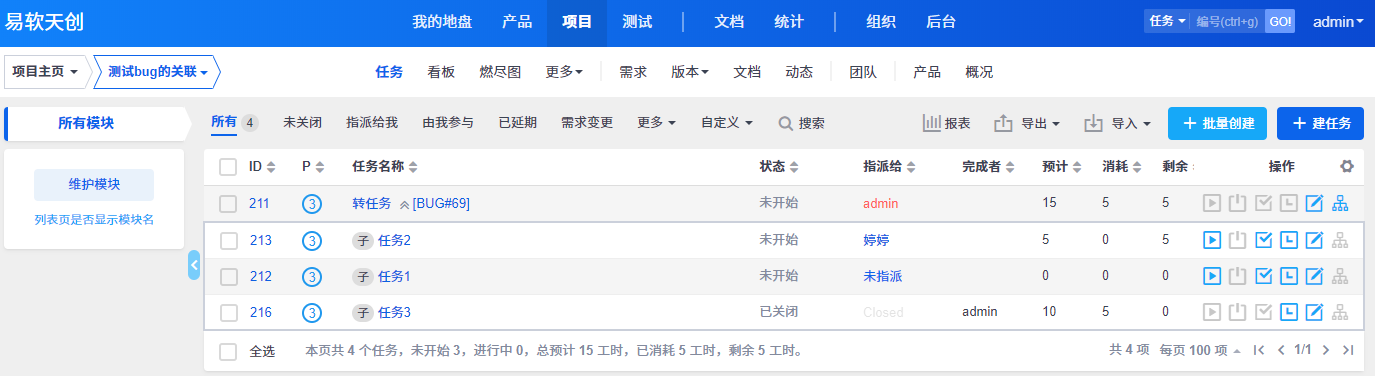Viewport: 1375px width, 376px height.
Task: Start task 213 with the play icon
Action: pos(1211,240)
